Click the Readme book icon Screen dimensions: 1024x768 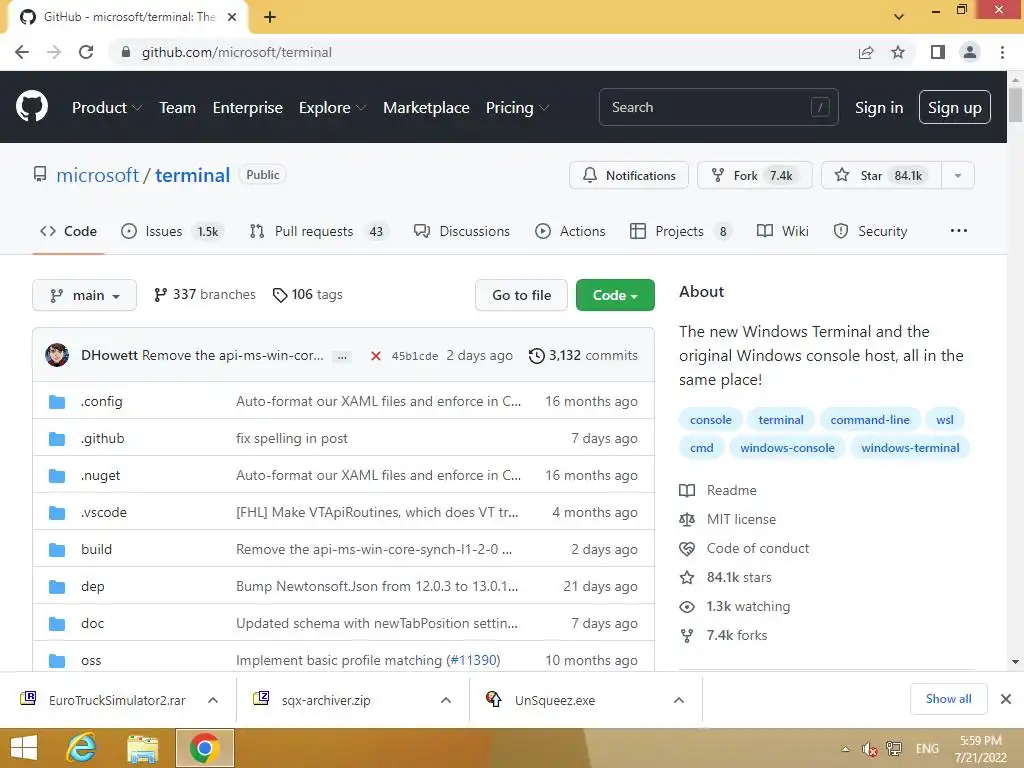coord(687,490)
